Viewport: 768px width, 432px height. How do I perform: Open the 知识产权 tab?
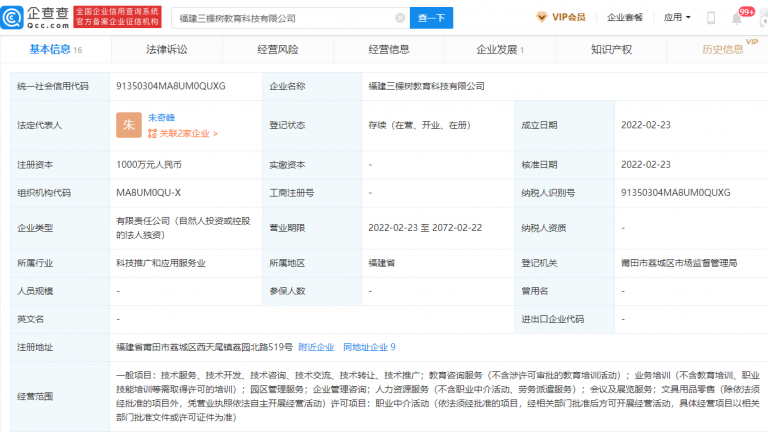[x=611, y=49]
